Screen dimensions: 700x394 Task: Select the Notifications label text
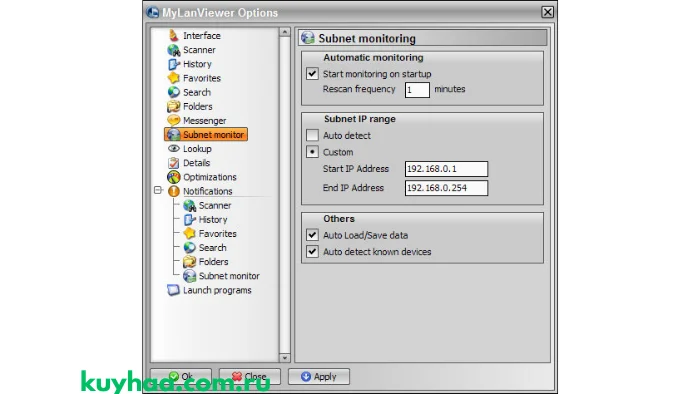click(x=208, y=191)
